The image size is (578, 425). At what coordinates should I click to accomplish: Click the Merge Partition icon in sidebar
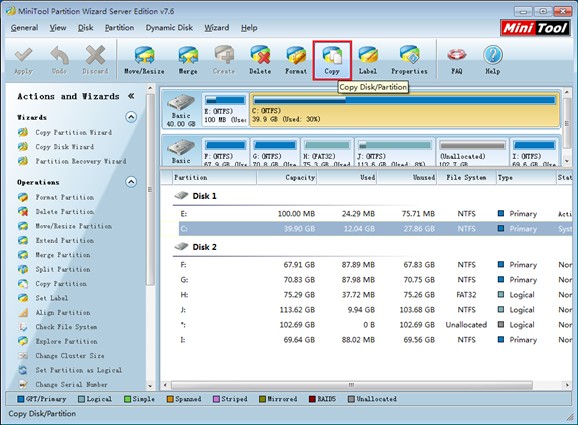[23, 255]
